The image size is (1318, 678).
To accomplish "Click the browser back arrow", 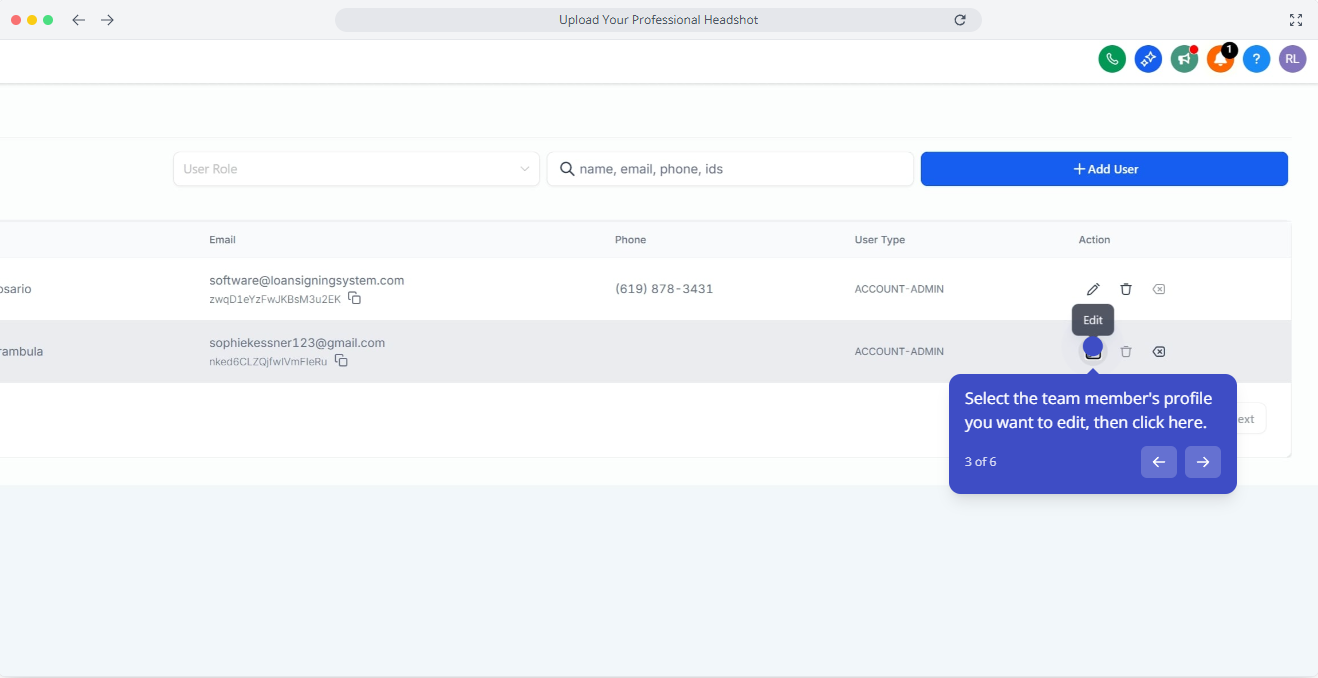I will click(x=79, y=20).
